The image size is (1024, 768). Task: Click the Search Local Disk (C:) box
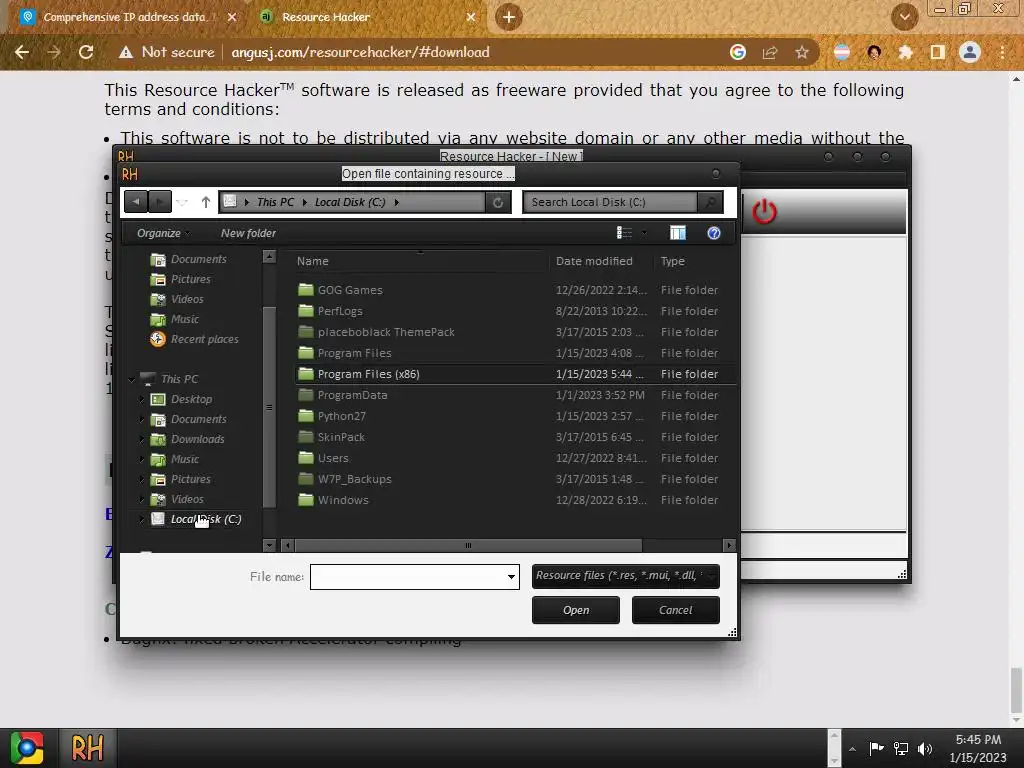point(610,202)
